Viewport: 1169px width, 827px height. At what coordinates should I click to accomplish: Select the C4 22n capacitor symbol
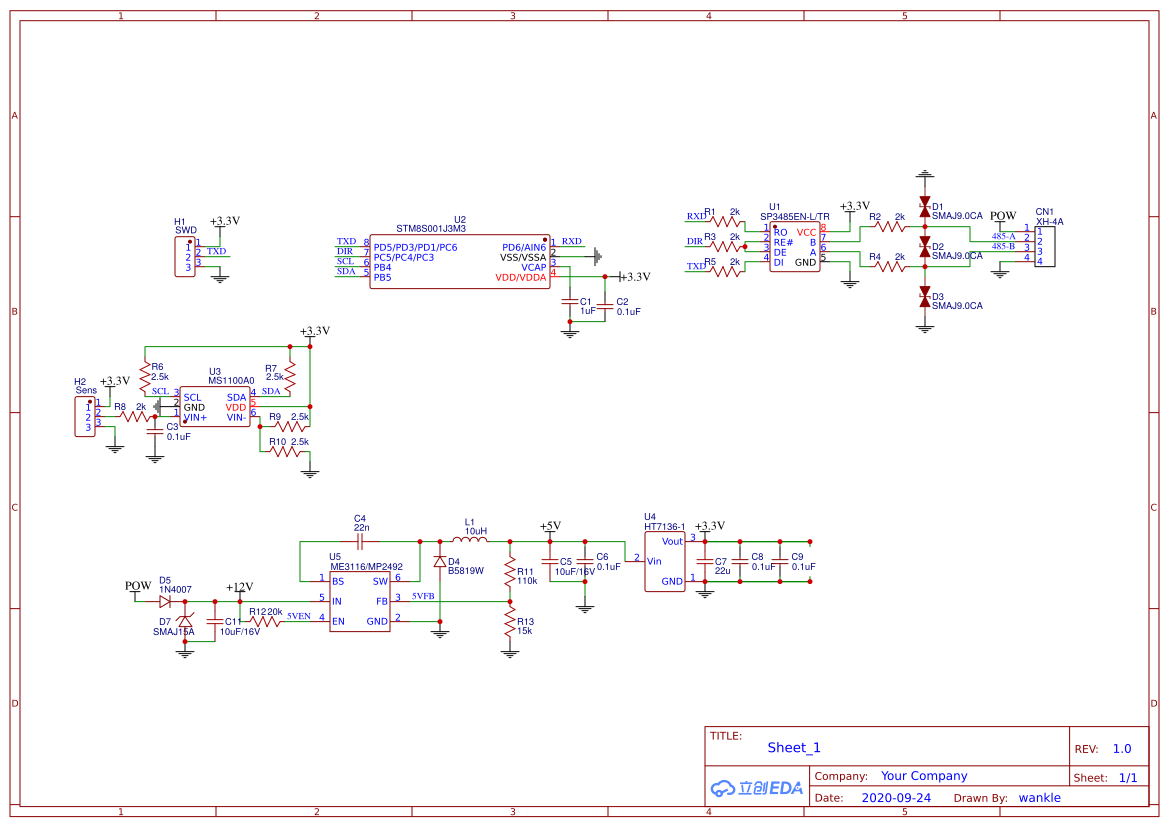(x=361, y=541)
